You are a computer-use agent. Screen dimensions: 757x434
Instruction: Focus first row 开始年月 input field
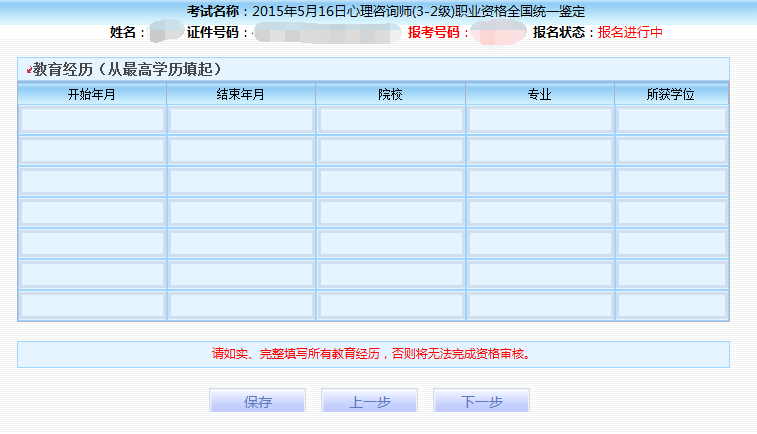point(92,120)
